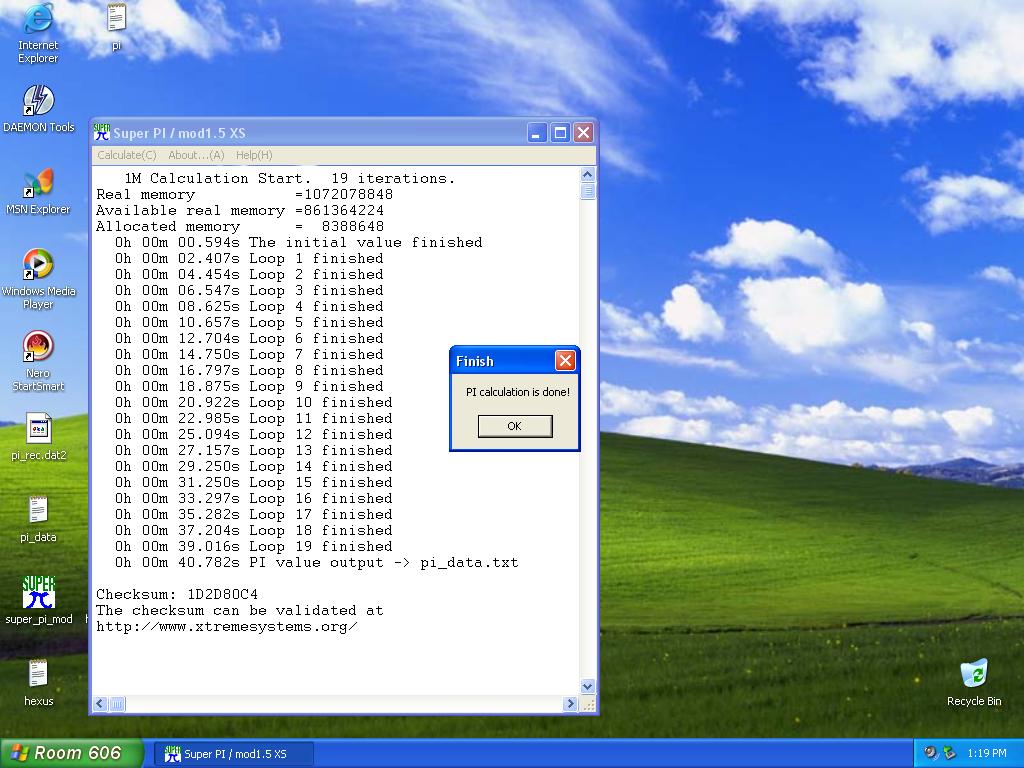
Task: Click the 'Loop 10 finished' line
Action: pyautogui.click(x=253, y=402)
